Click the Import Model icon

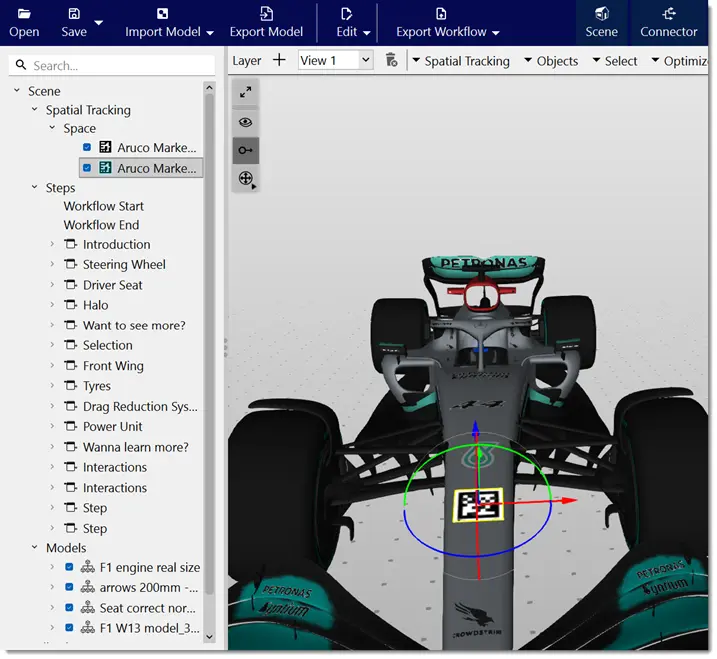[162, 14]
